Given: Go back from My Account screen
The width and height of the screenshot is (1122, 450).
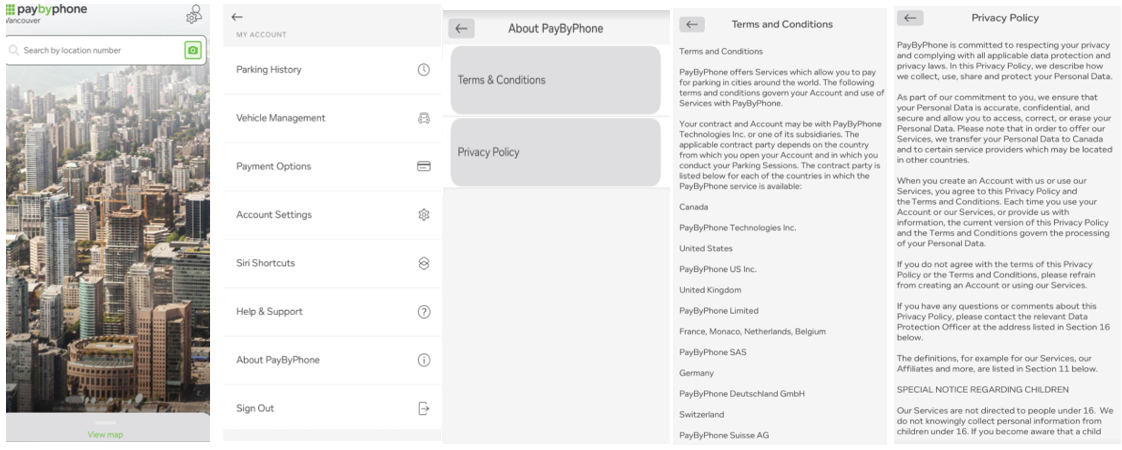Looking at the screenshot, I should pos(237,16).
